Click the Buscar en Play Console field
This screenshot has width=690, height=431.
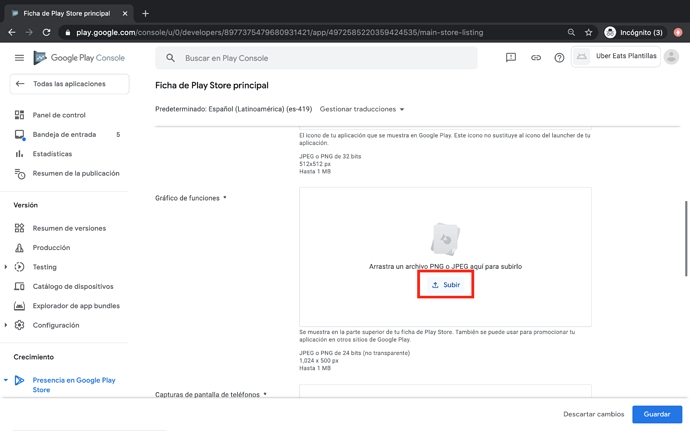[x=320, y=58]
